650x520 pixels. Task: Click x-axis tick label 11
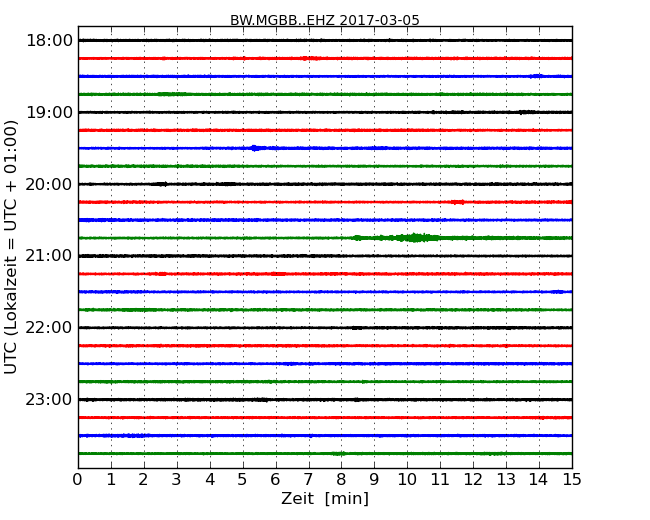440,480
